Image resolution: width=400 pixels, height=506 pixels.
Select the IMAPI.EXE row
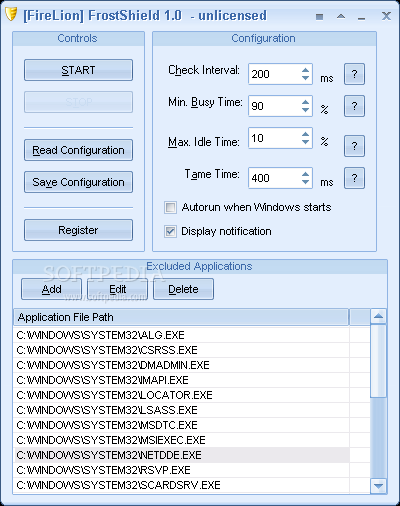tap(182, 380)
